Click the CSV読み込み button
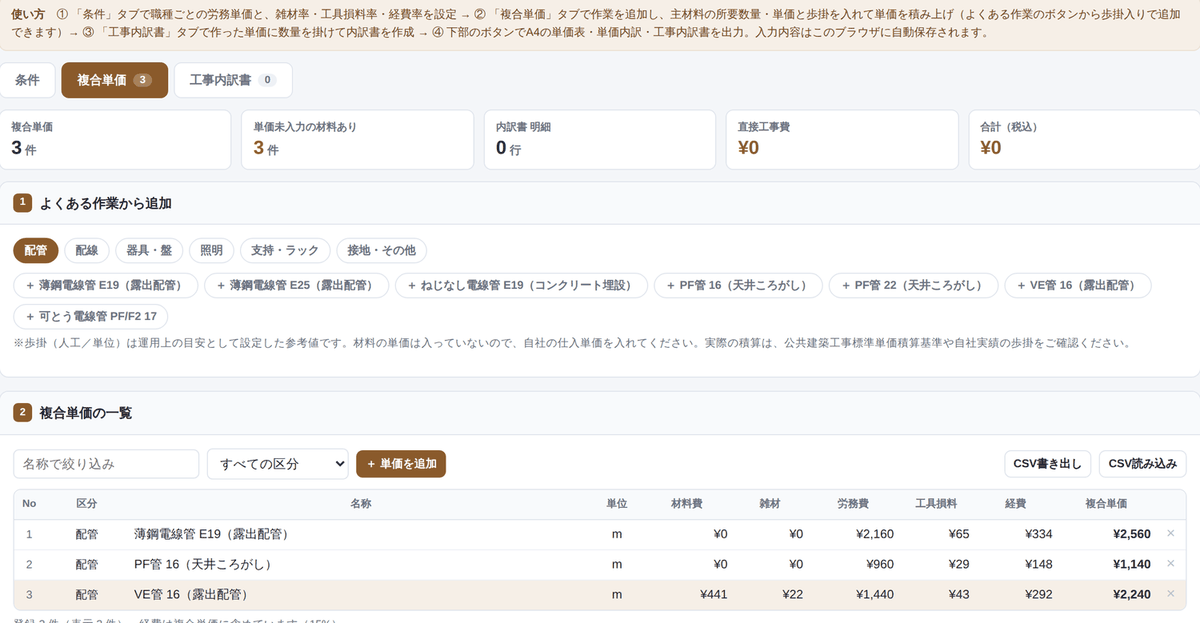The width and height of the screenshot is (1200, 623). [1143, 464]
